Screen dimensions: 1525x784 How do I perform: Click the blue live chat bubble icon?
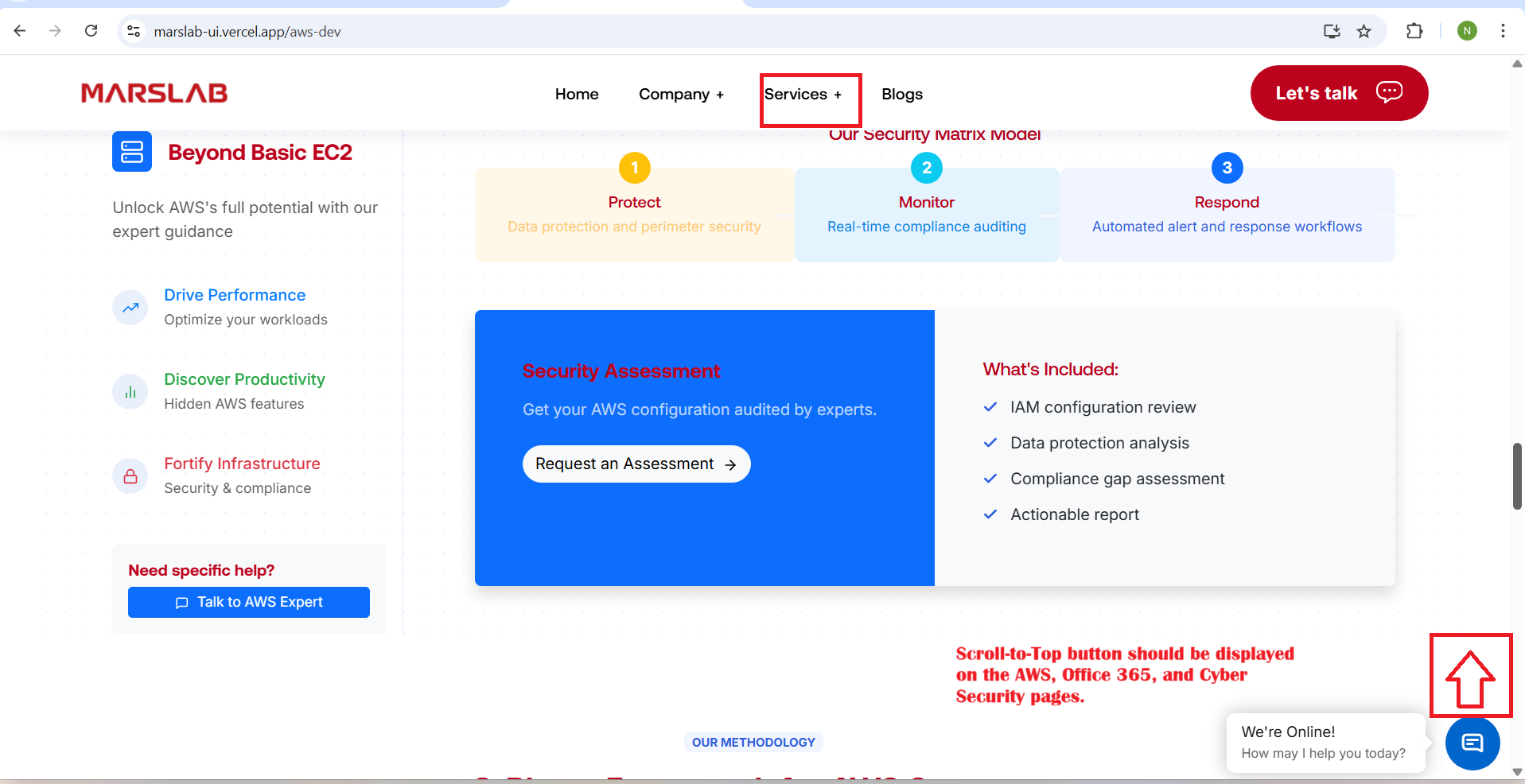coord(1472,743)
